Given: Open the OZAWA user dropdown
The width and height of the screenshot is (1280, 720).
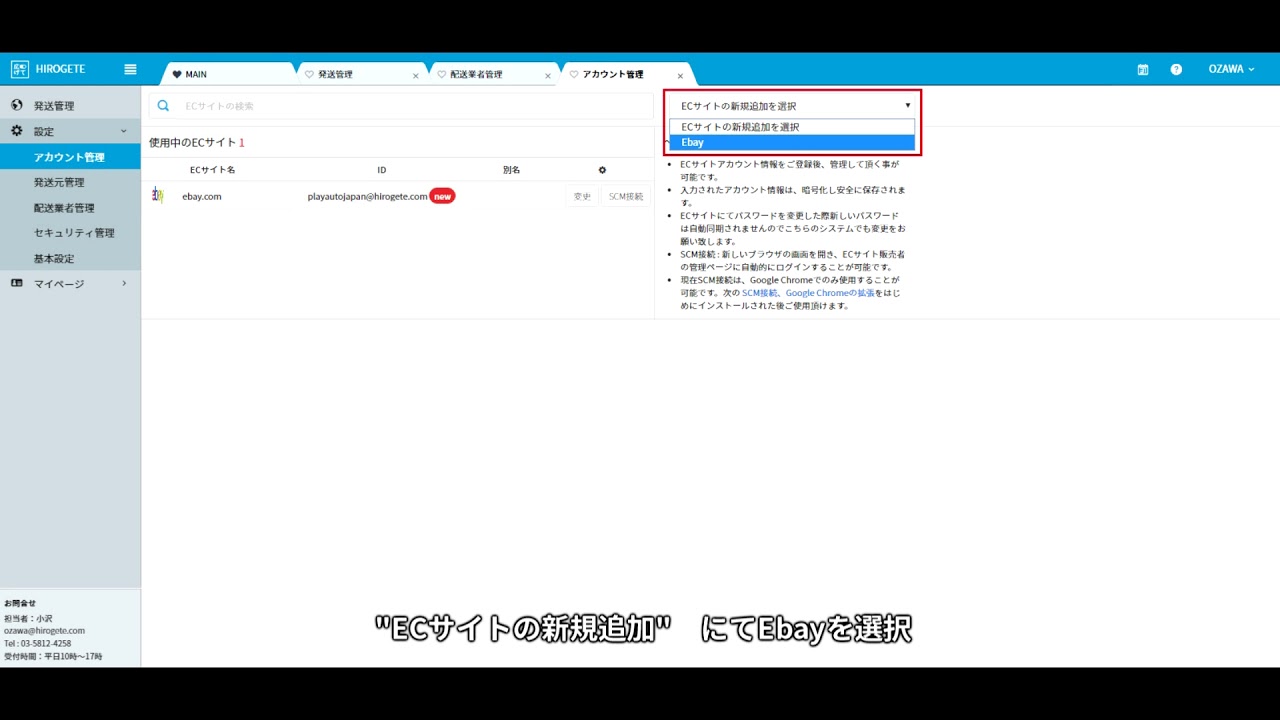Looking at the screenshot, I should tap(1231, 69).
